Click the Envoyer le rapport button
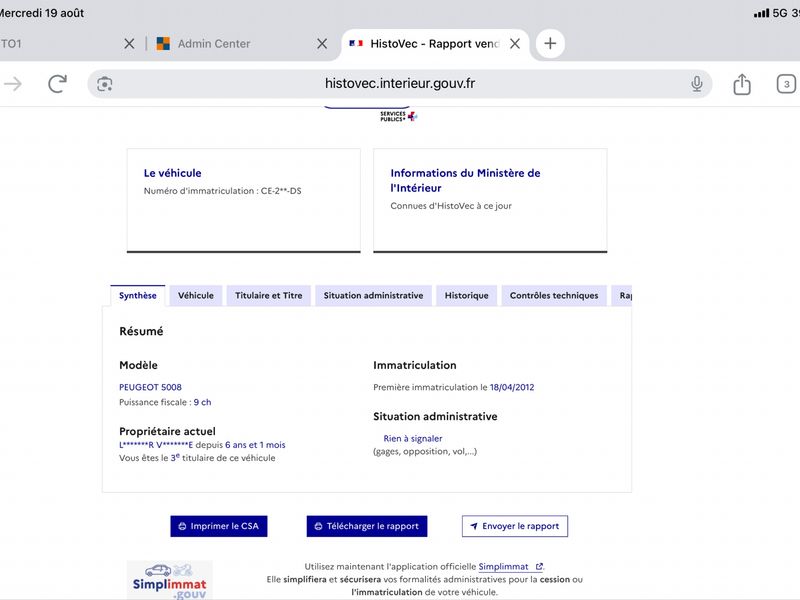This screenshot has width=800, height=600. click(x=515, y=526)
